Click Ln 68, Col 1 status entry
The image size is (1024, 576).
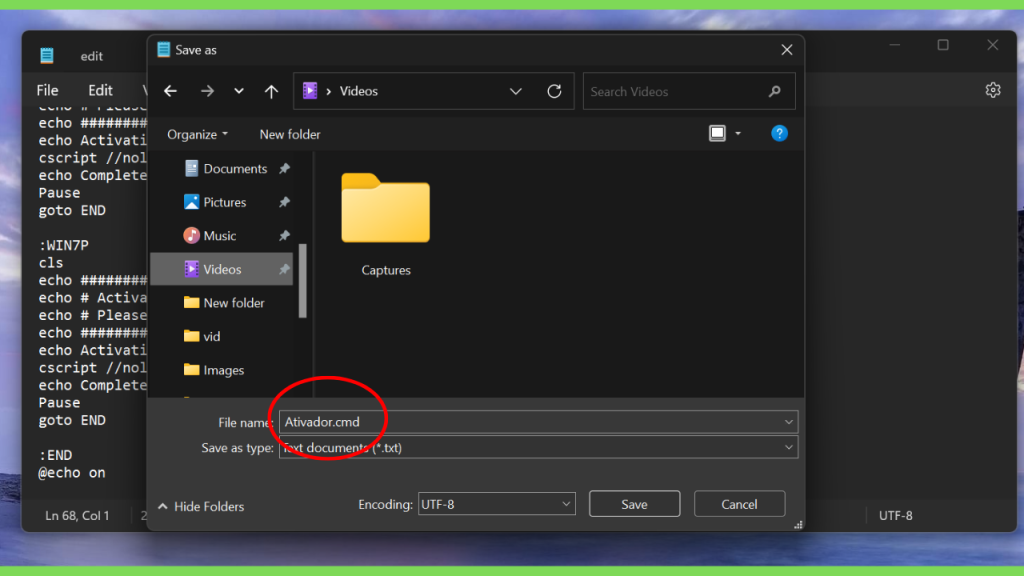(x=77, y=515)
